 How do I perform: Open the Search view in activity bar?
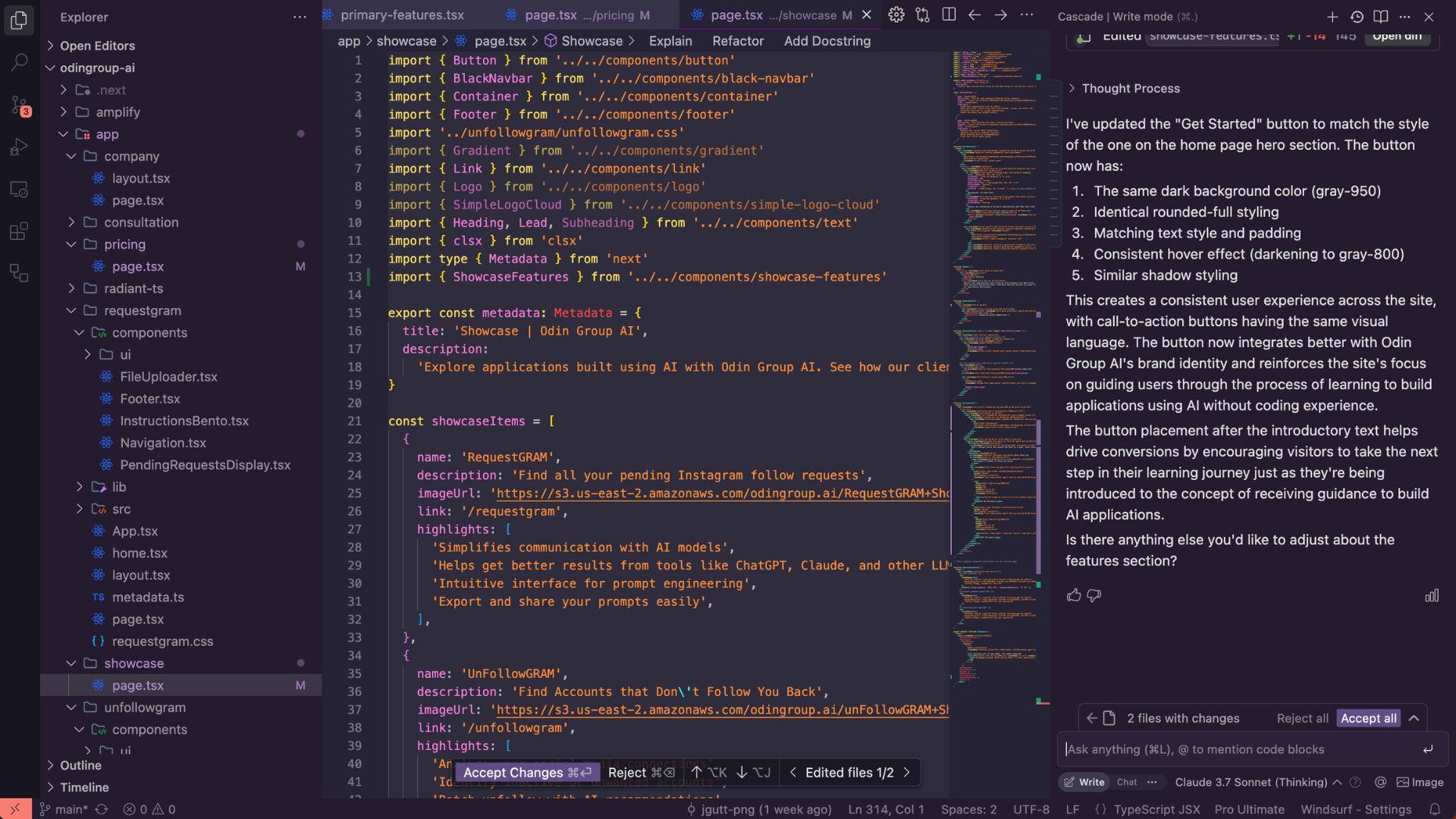[x=19, y=62]
